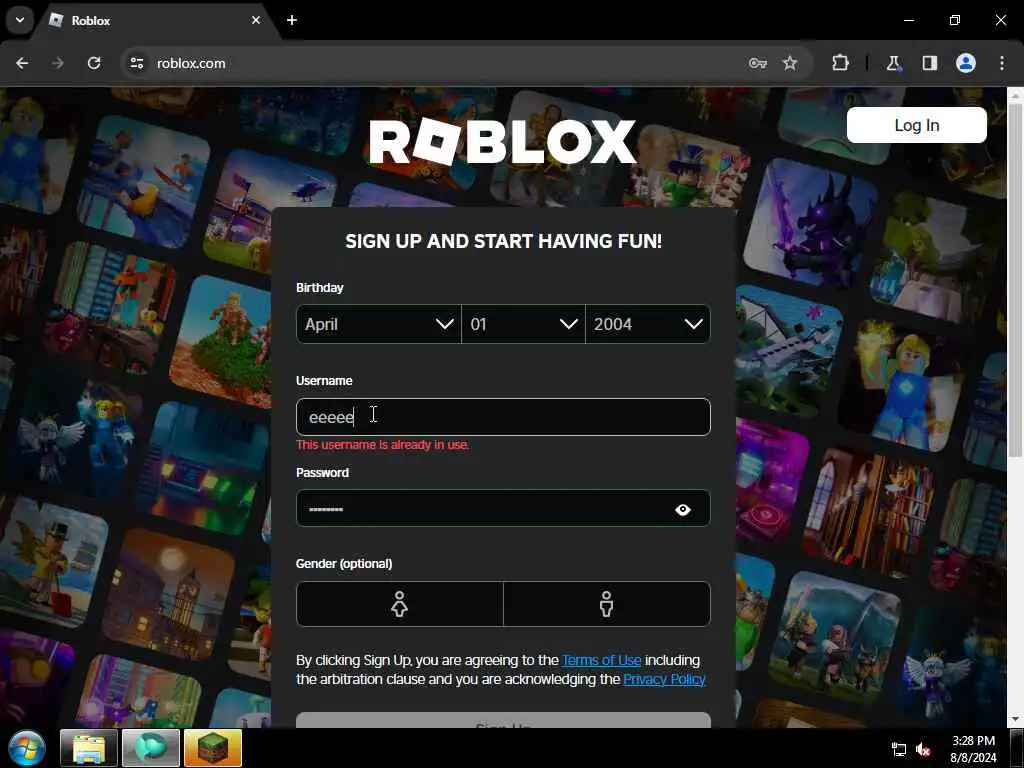Click the scrollbar up arrow

pos(1015,95)
